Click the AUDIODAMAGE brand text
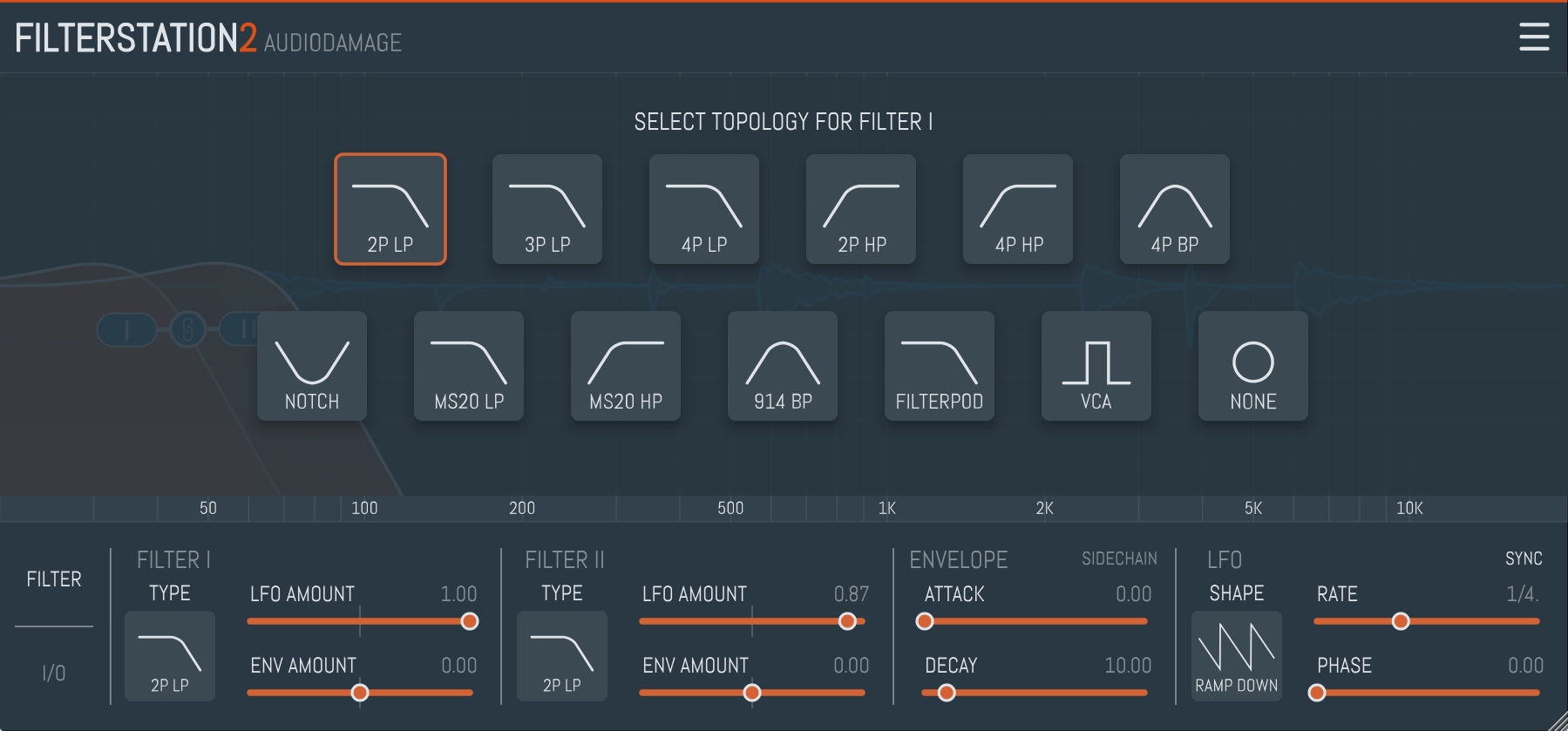This screenshot has height=731, width=1568. pyautogui.click(x=333, y=43)
